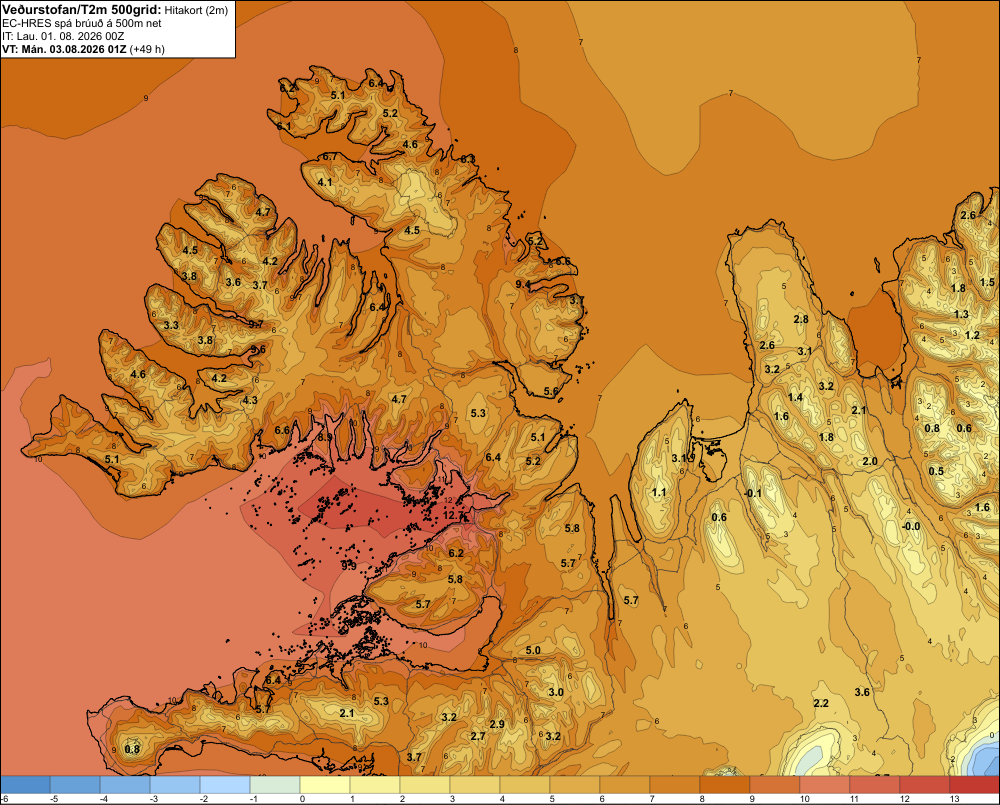
Task: Click the 3.3 temperature value
Action: coord(171,325)
